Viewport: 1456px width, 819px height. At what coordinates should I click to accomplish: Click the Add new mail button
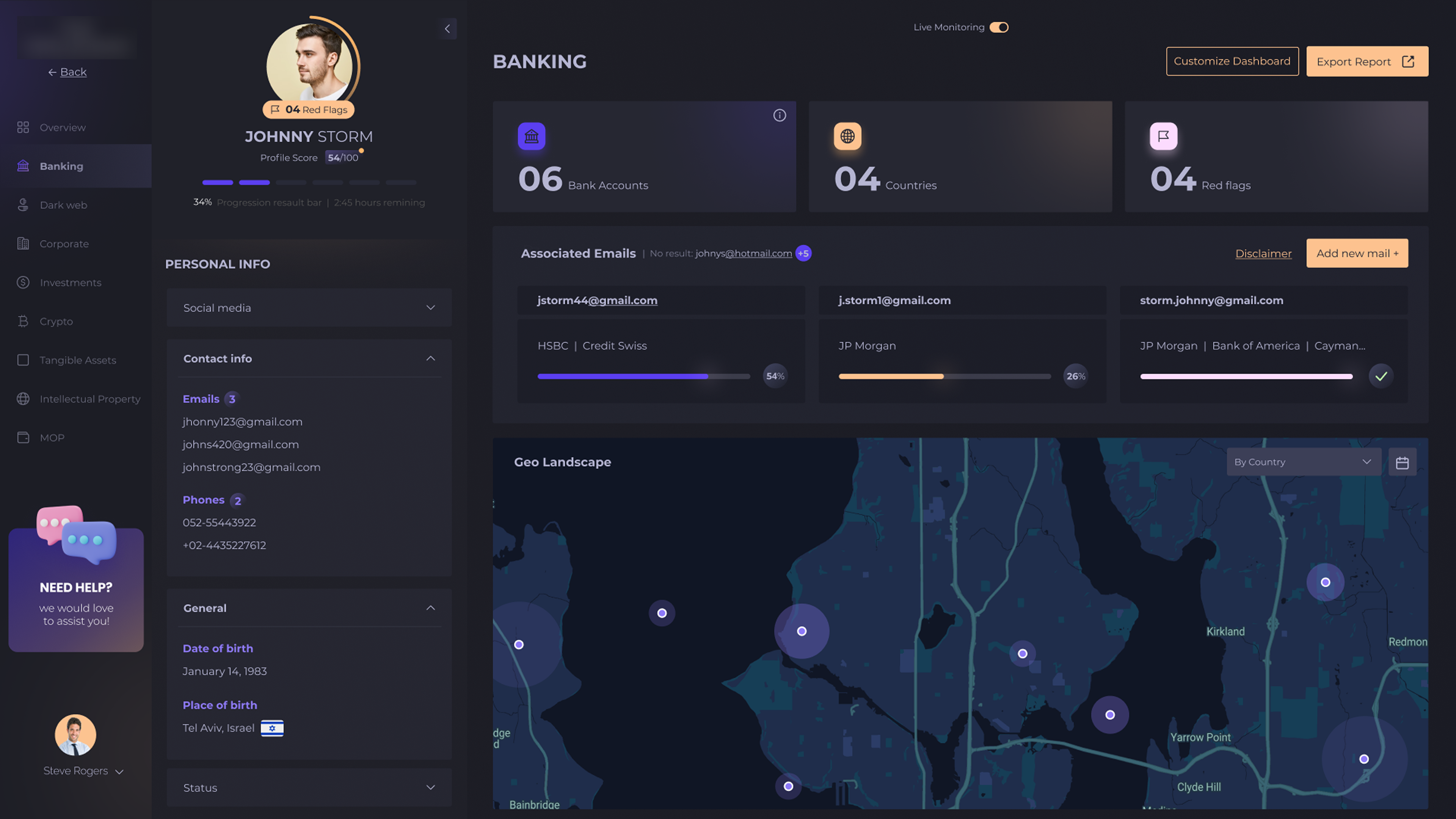(1357, 253)
